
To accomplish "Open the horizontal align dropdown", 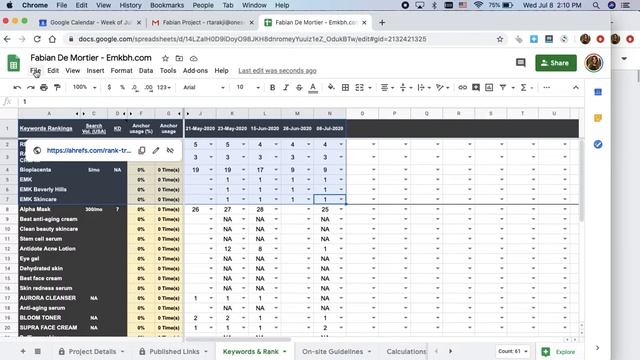I will 387,87.
